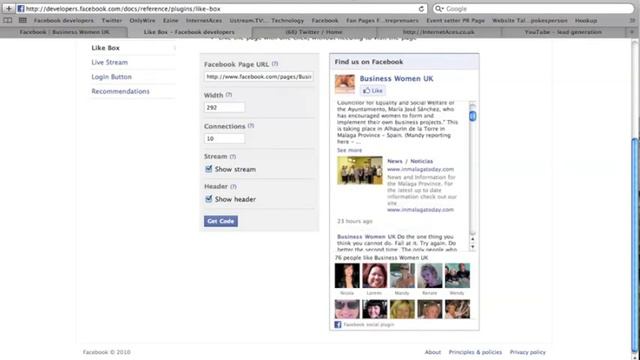Open the Ustream.TV bookmark
640x360 pixels.
point(247,20)
